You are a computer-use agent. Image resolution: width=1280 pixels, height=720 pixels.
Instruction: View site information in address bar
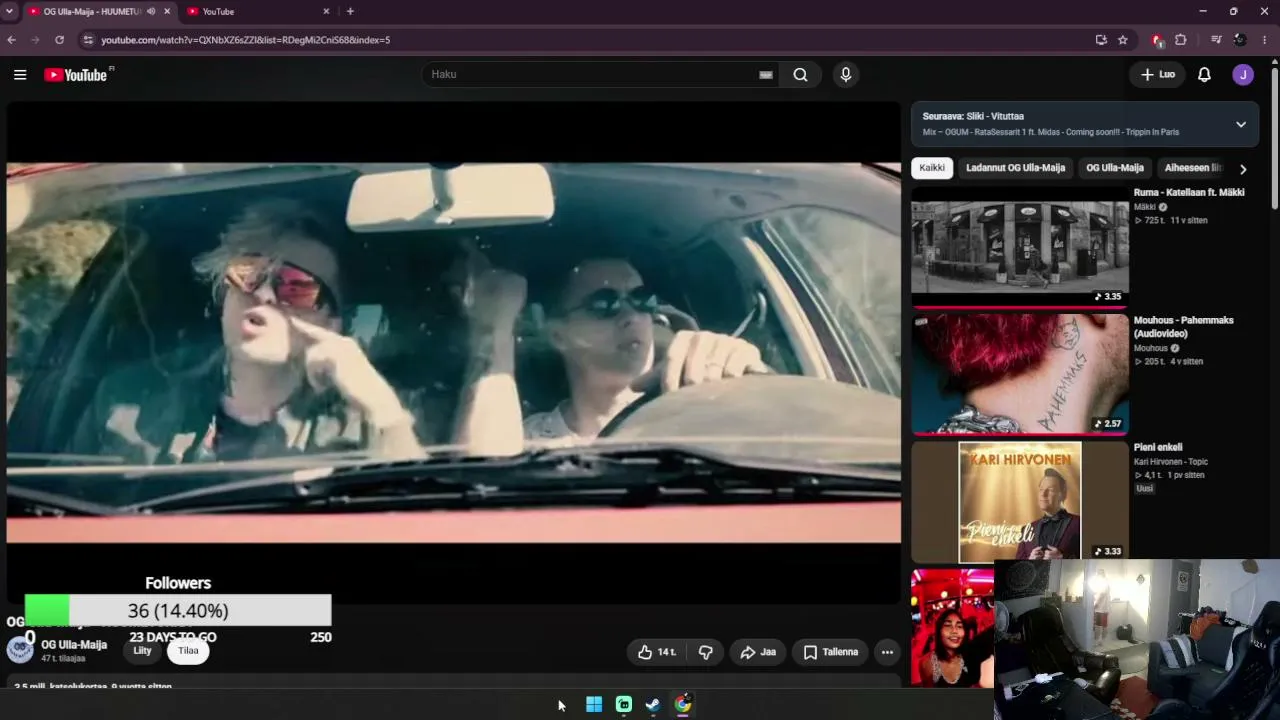[88, 40]
